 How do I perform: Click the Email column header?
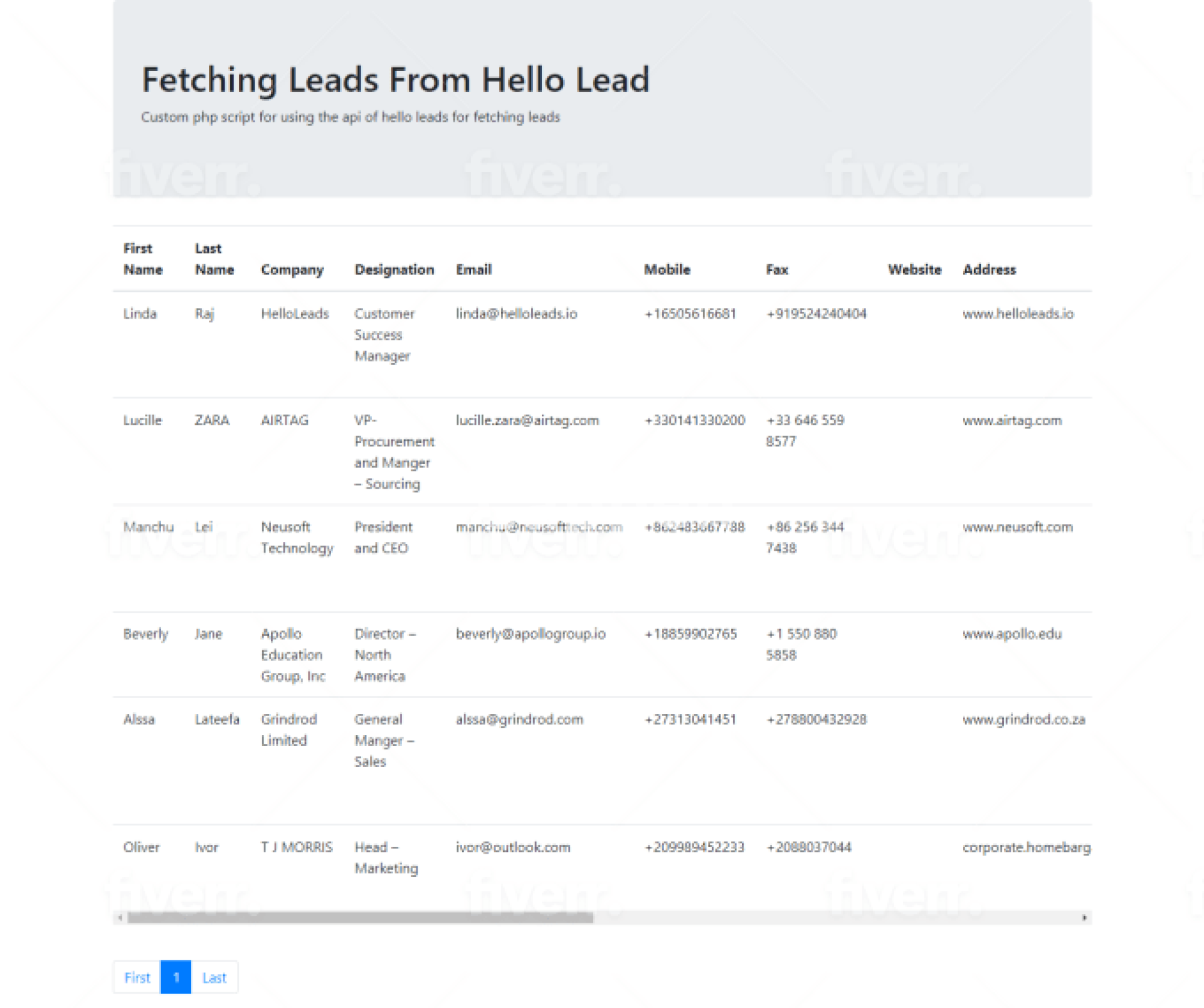[473, 270]
